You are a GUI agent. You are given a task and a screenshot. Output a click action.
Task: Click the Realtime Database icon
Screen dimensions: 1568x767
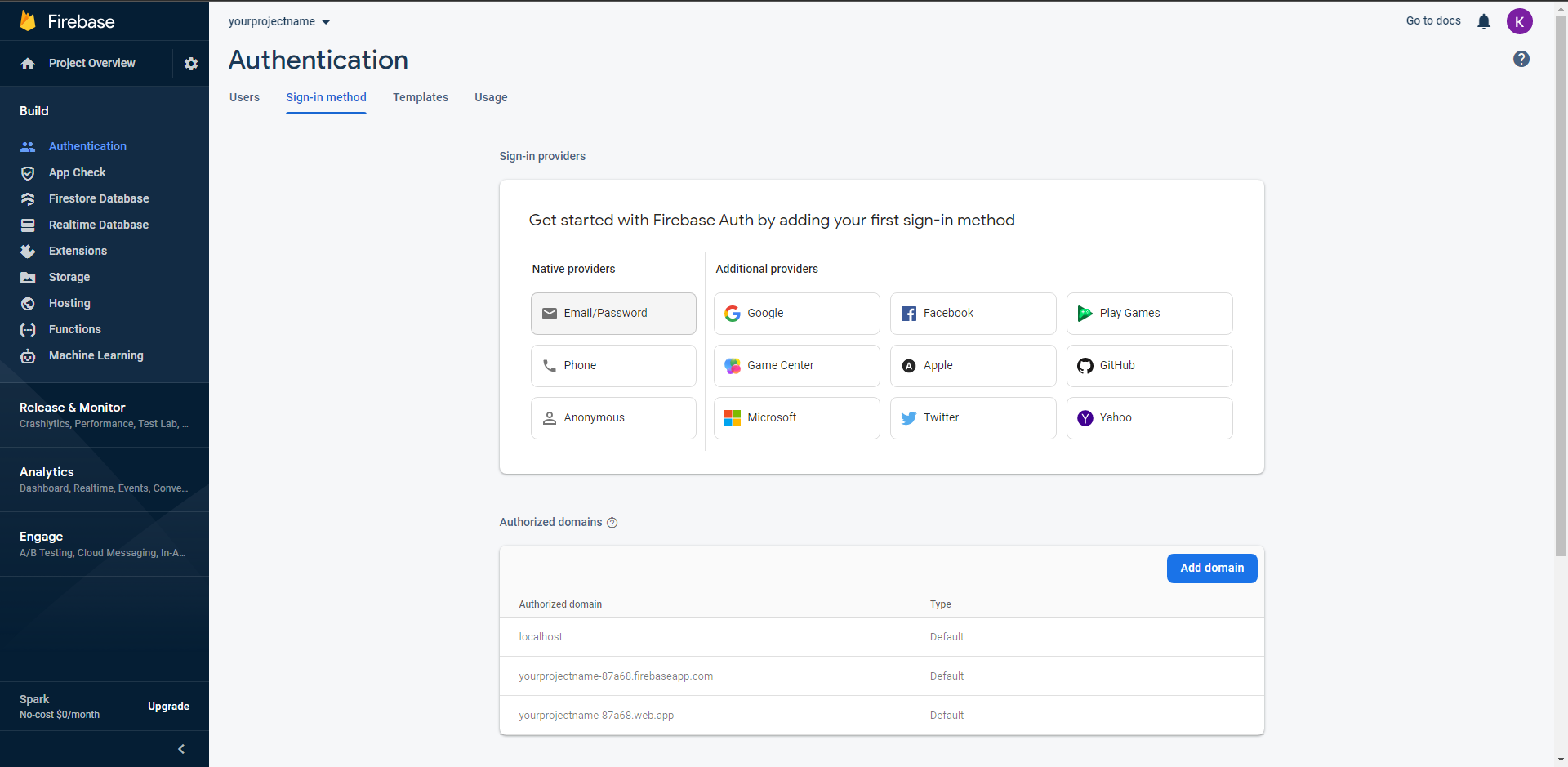(28, 225)
